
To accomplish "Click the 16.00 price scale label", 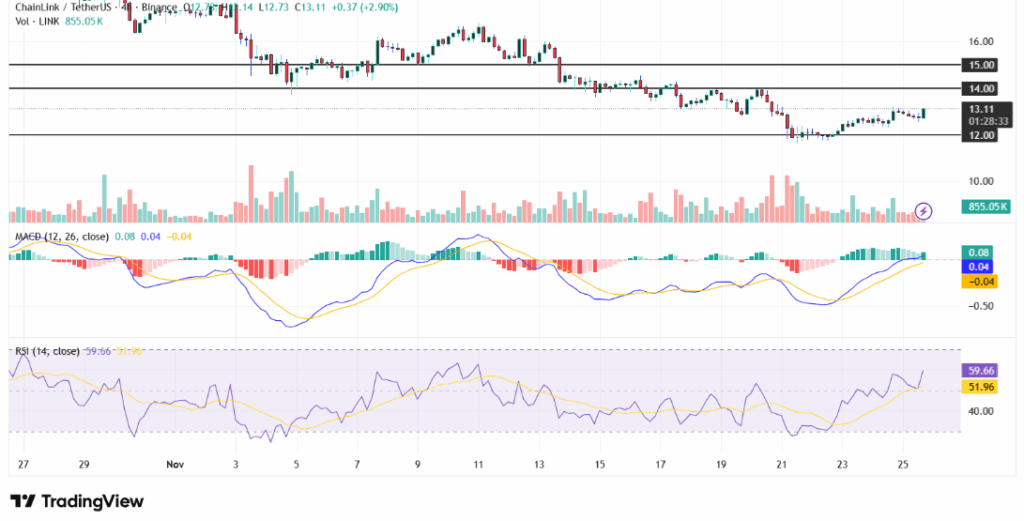I will click(979, 42).
